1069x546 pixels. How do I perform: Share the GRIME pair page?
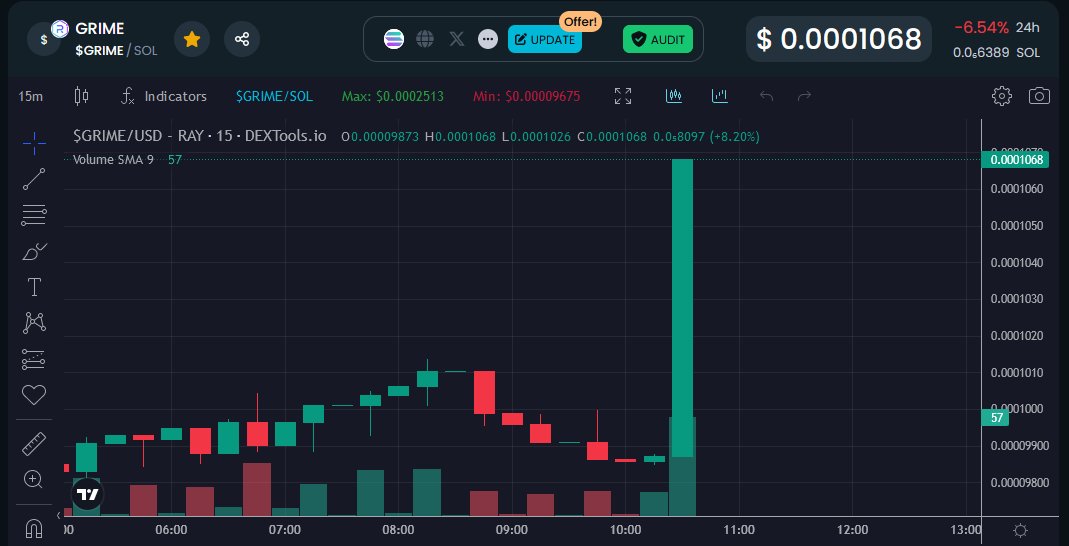point(242,40)
